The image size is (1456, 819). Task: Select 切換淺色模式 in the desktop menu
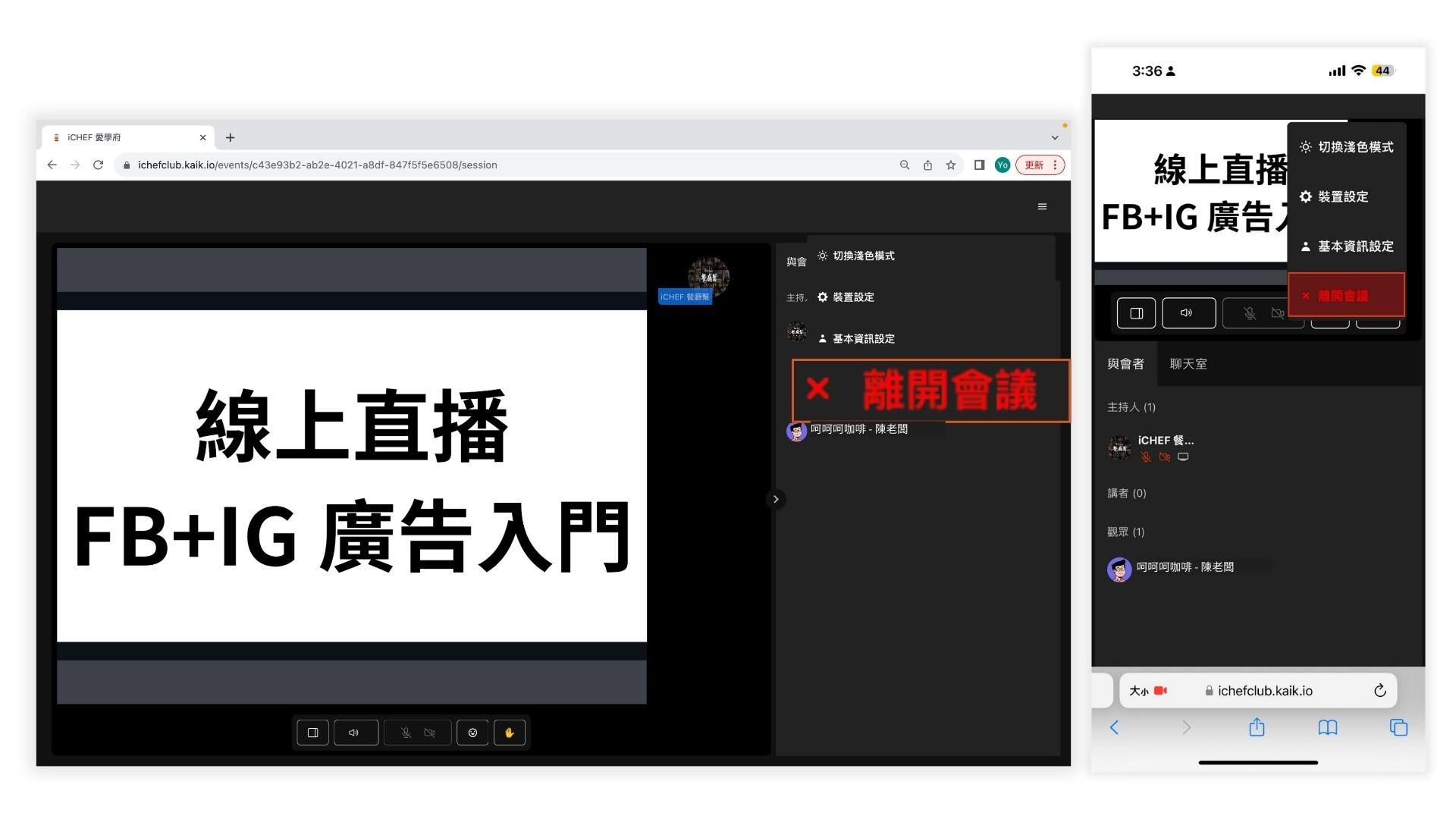(863, 256)
